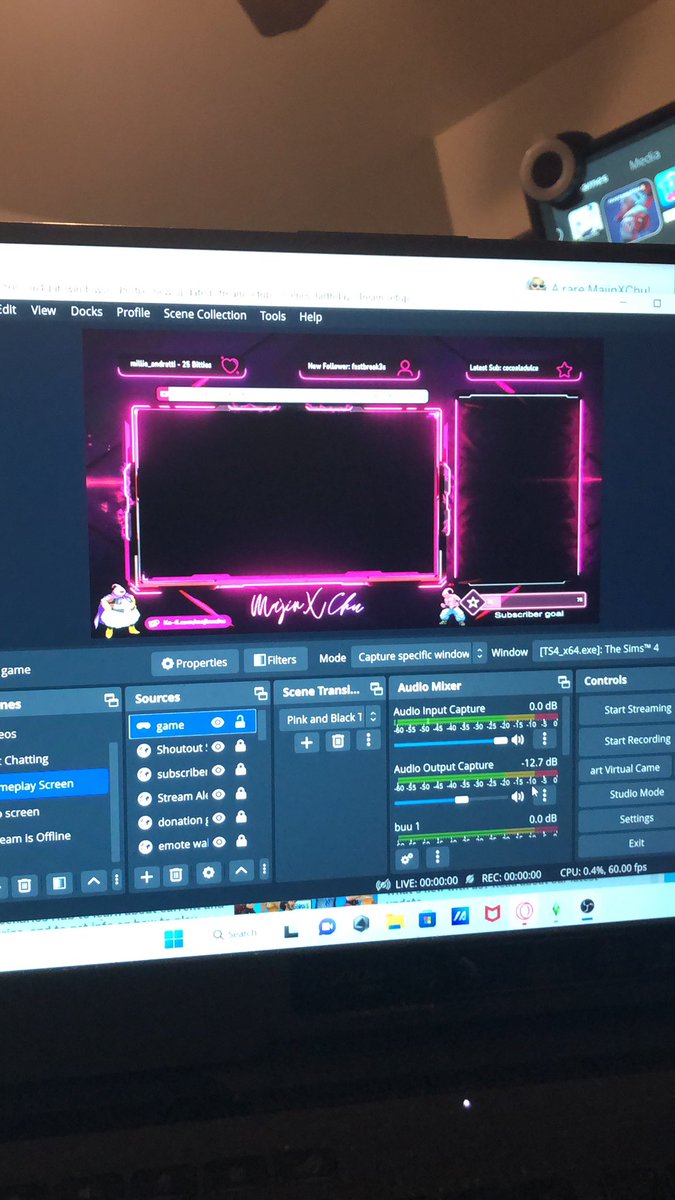This screenshot has width=675, height=1200.
Task: Toggle visibility of Shoutout source
Action: coord(218,746)
